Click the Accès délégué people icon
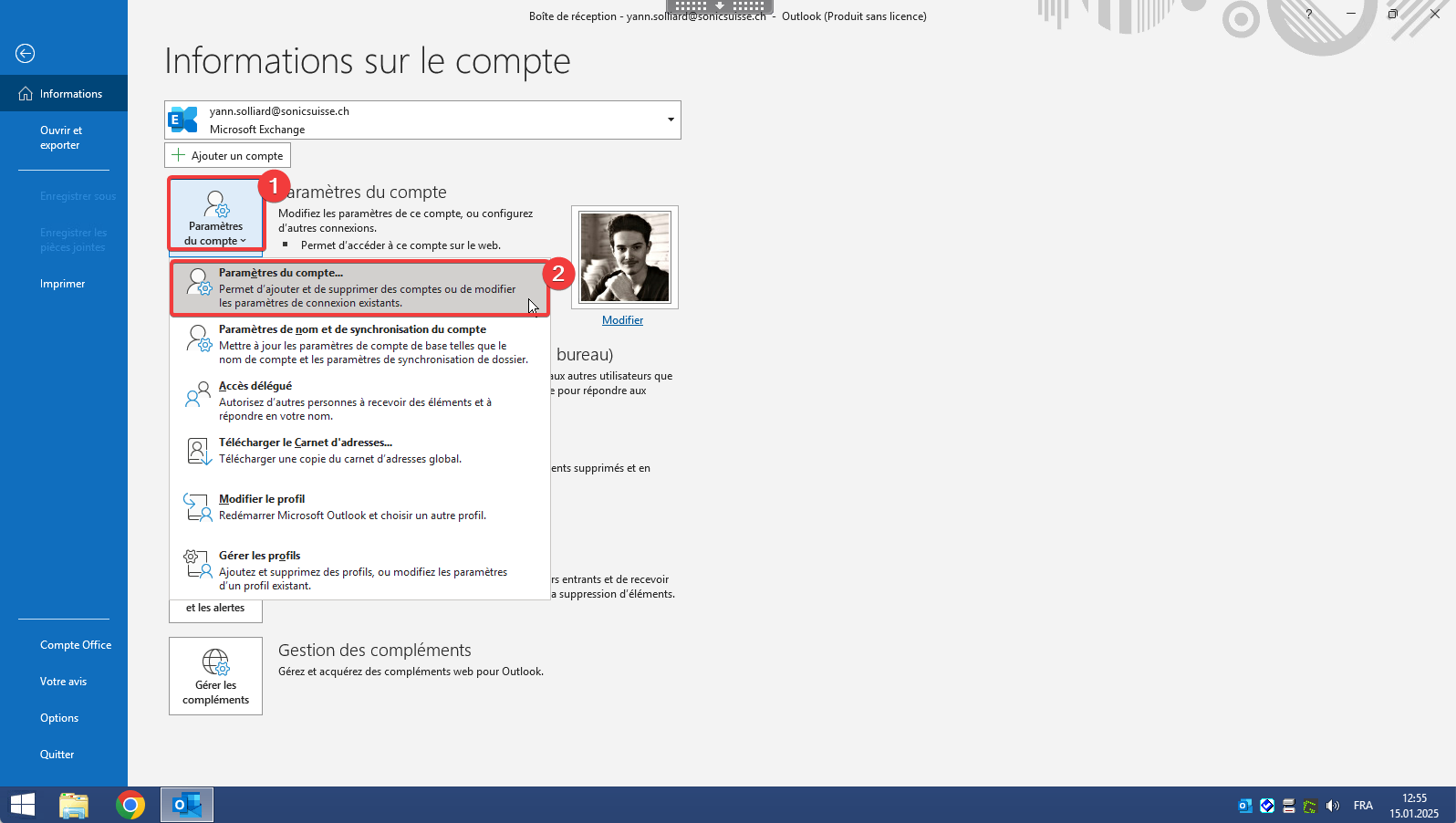 198,395
